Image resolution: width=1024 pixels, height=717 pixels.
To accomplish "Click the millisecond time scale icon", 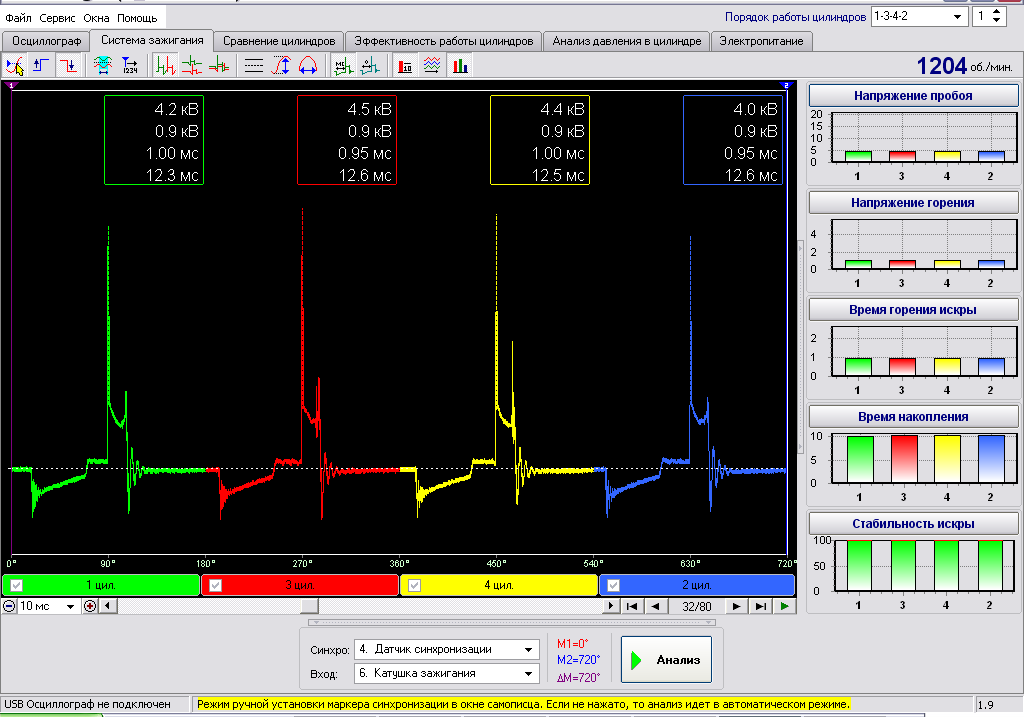I will [x=343, y=66].
